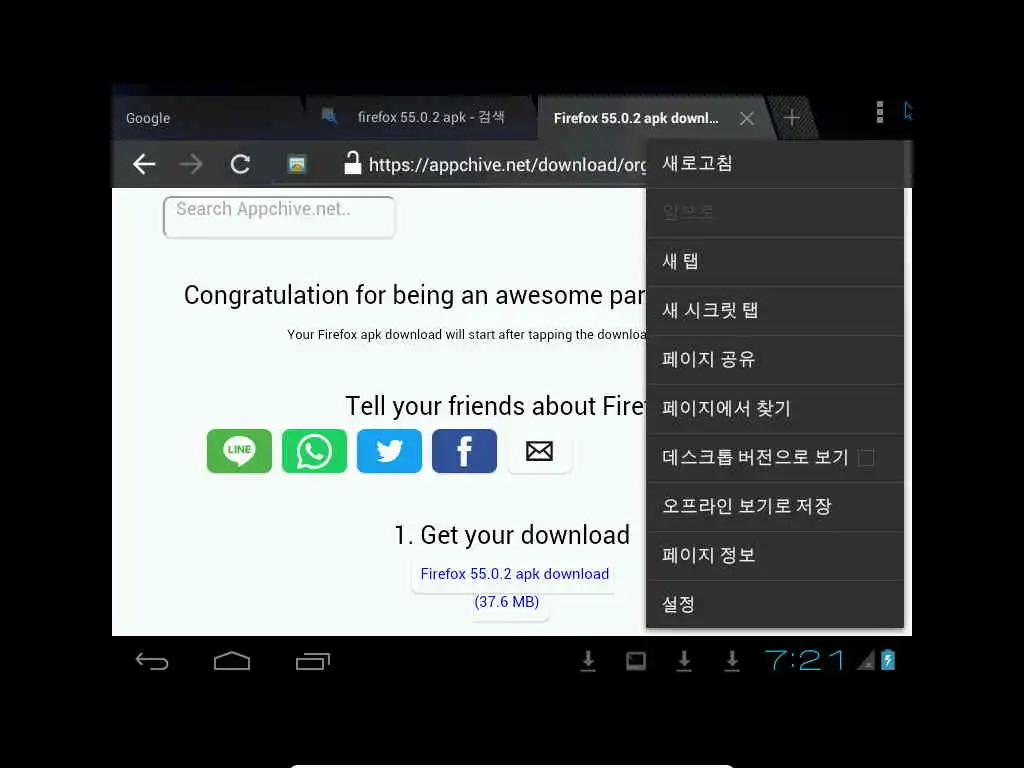Open screenshot notification icon in status bar
The height and width of the screenshot is (768, 1024).
635,662
